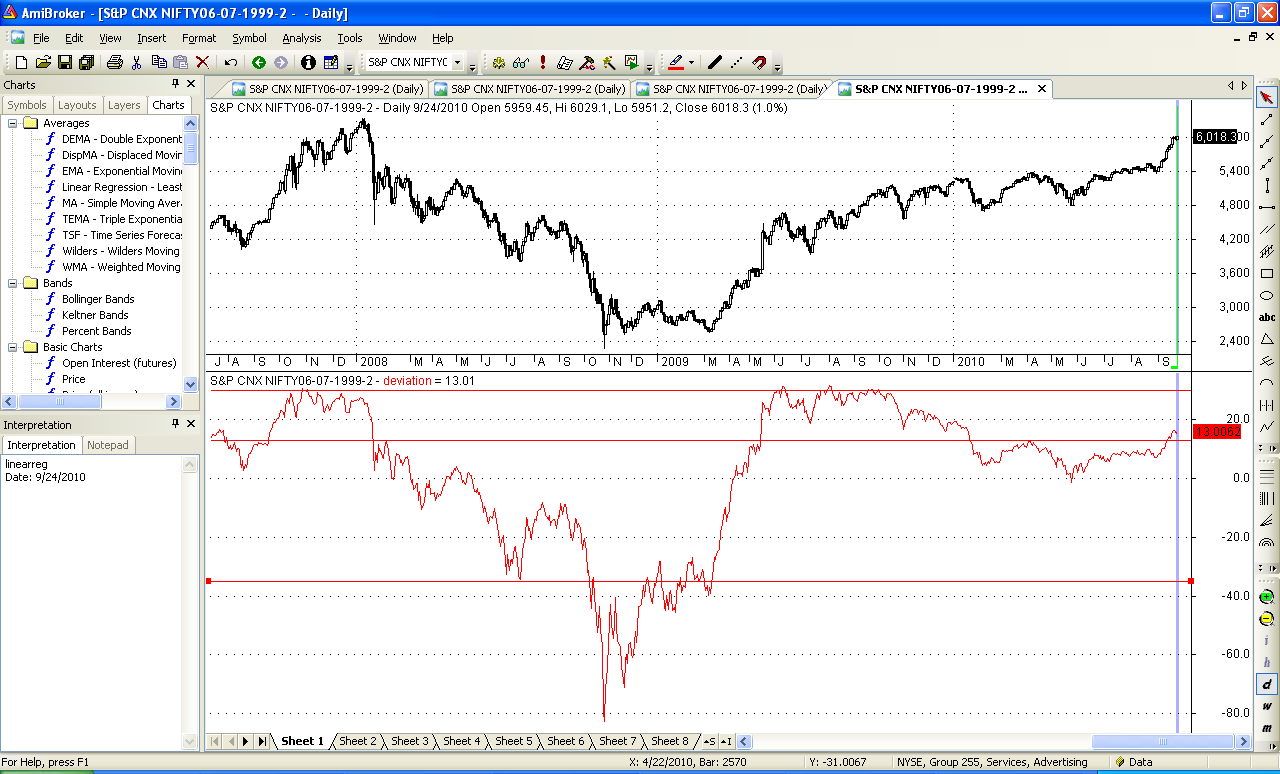1280x774 pixels.
Task: Select the trend line drawing tool
Action: click(x=1267, y=119)
